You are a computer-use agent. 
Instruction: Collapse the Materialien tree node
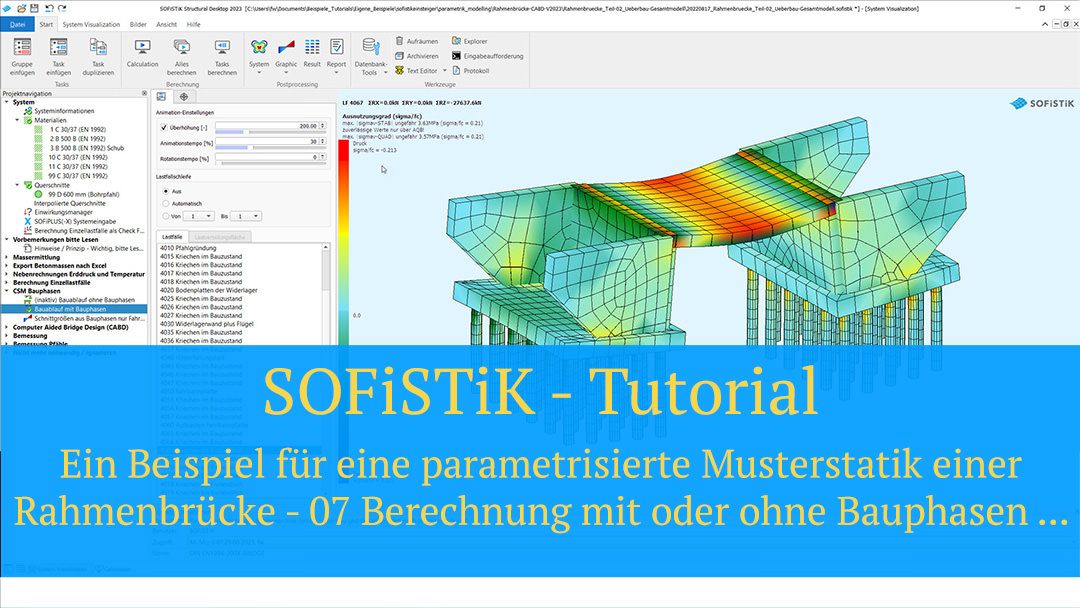coord(18,120)
